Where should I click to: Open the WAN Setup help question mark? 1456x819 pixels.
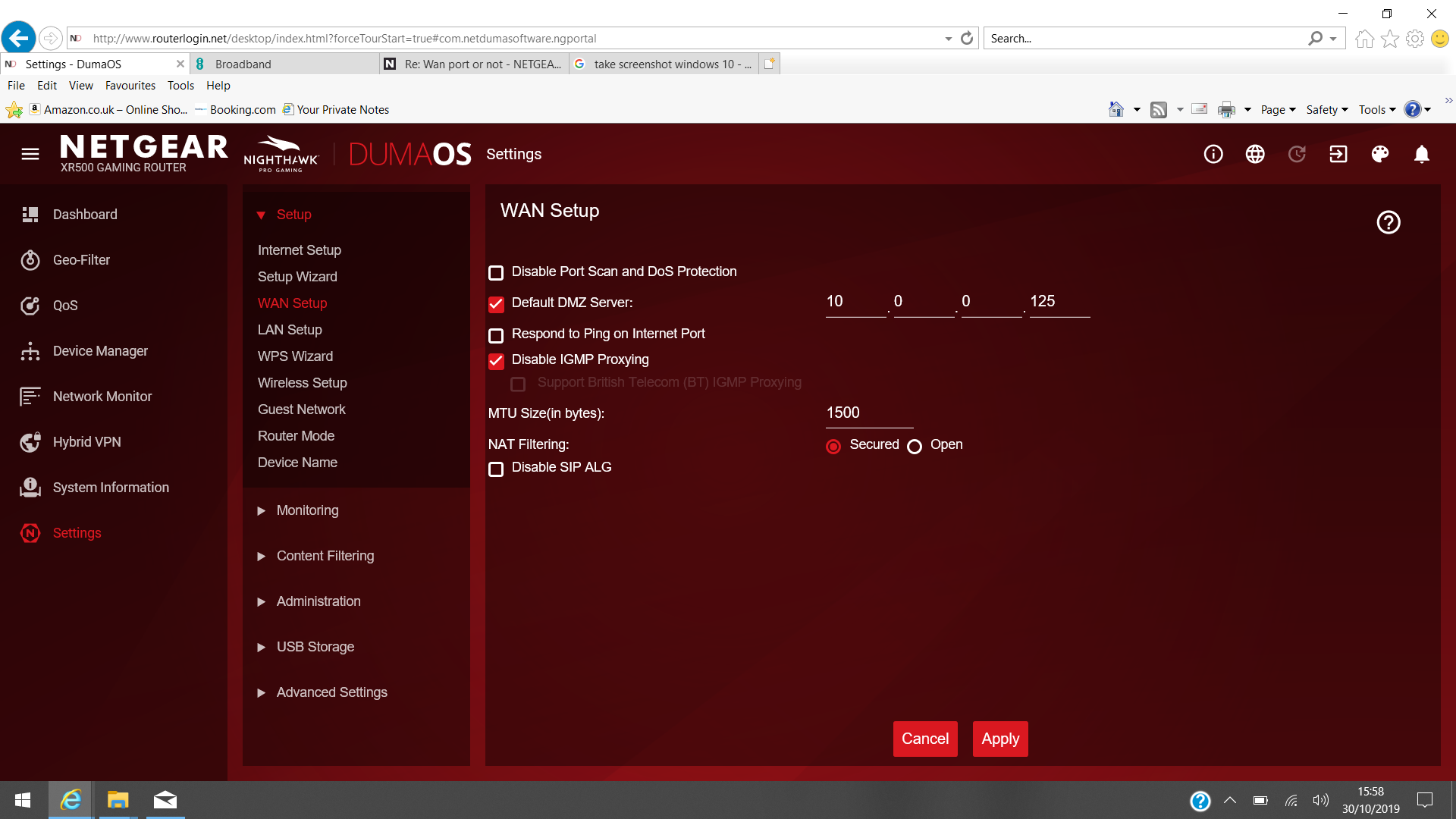click(x=1389, y=222)
